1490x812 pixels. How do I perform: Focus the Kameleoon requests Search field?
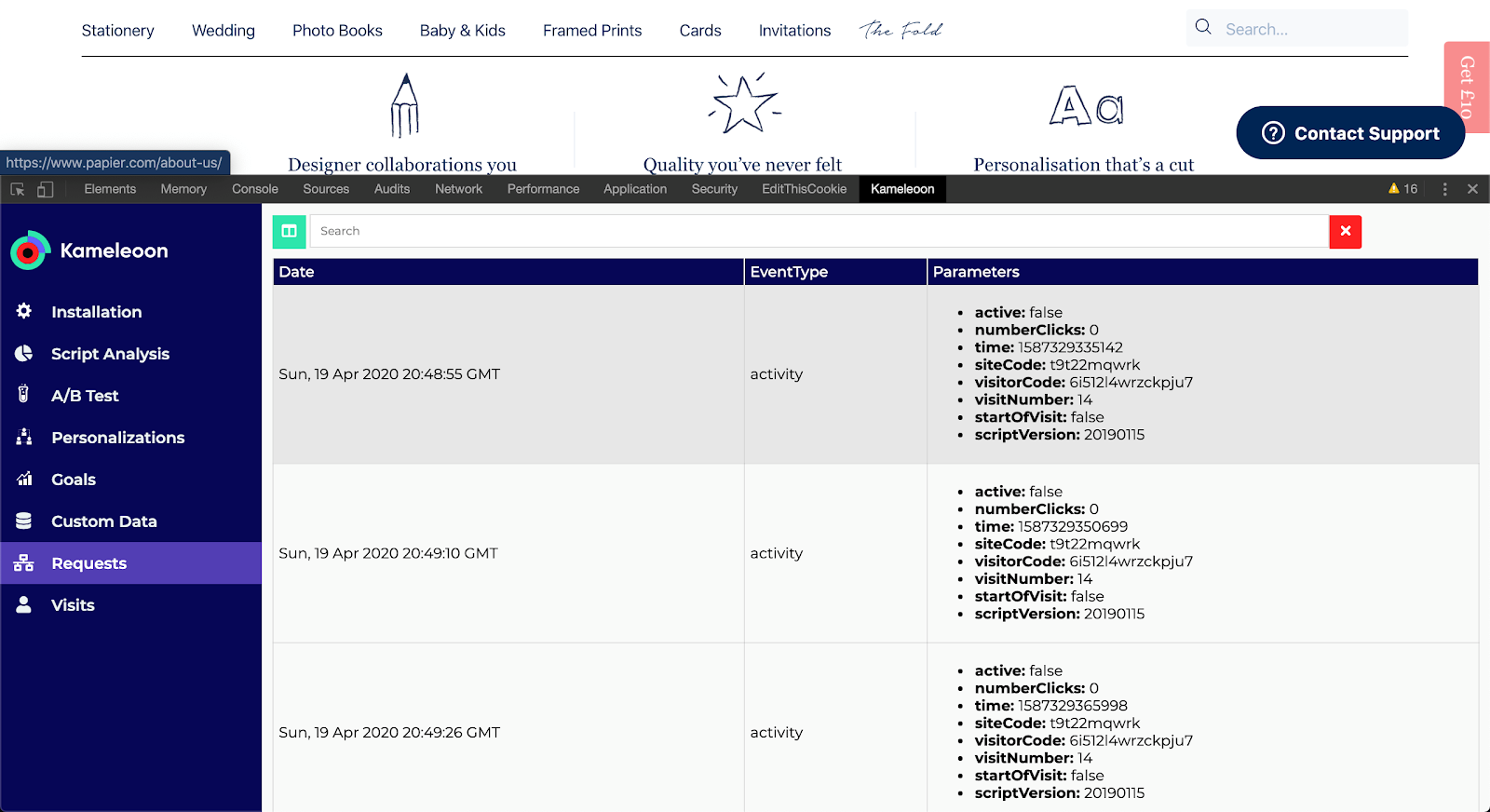(819, 231)
